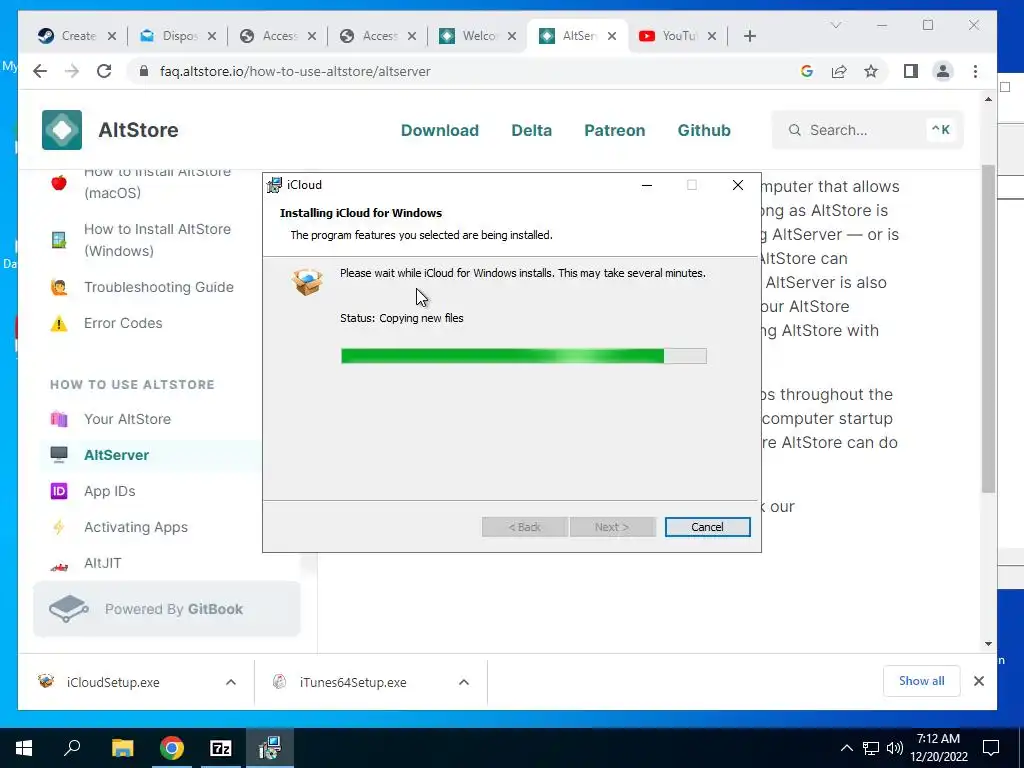The height and width of the screenshot is (768, 1024).
Task: Open 7-Zip from the taskbar
Action: (x=221, y=748)
